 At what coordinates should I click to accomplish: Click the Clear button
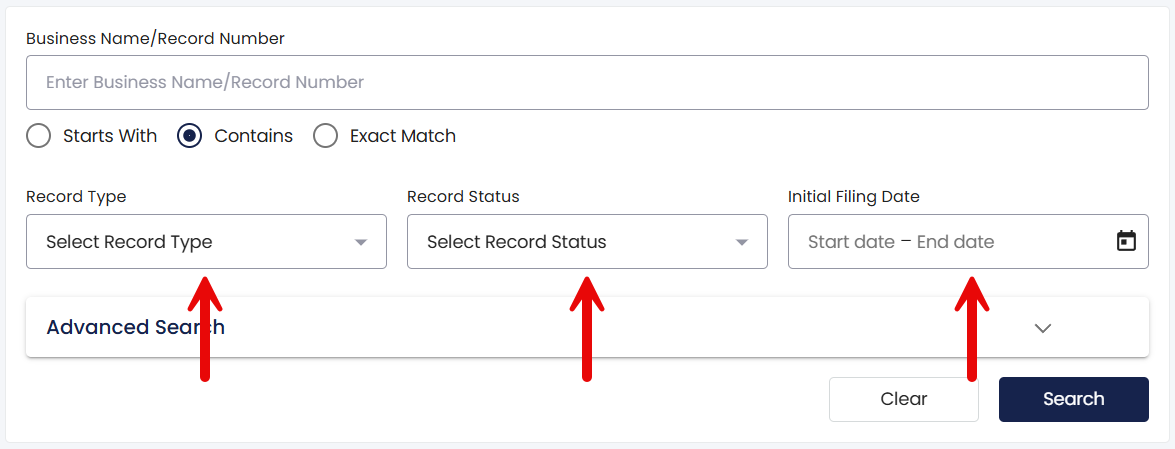(904, 399)
